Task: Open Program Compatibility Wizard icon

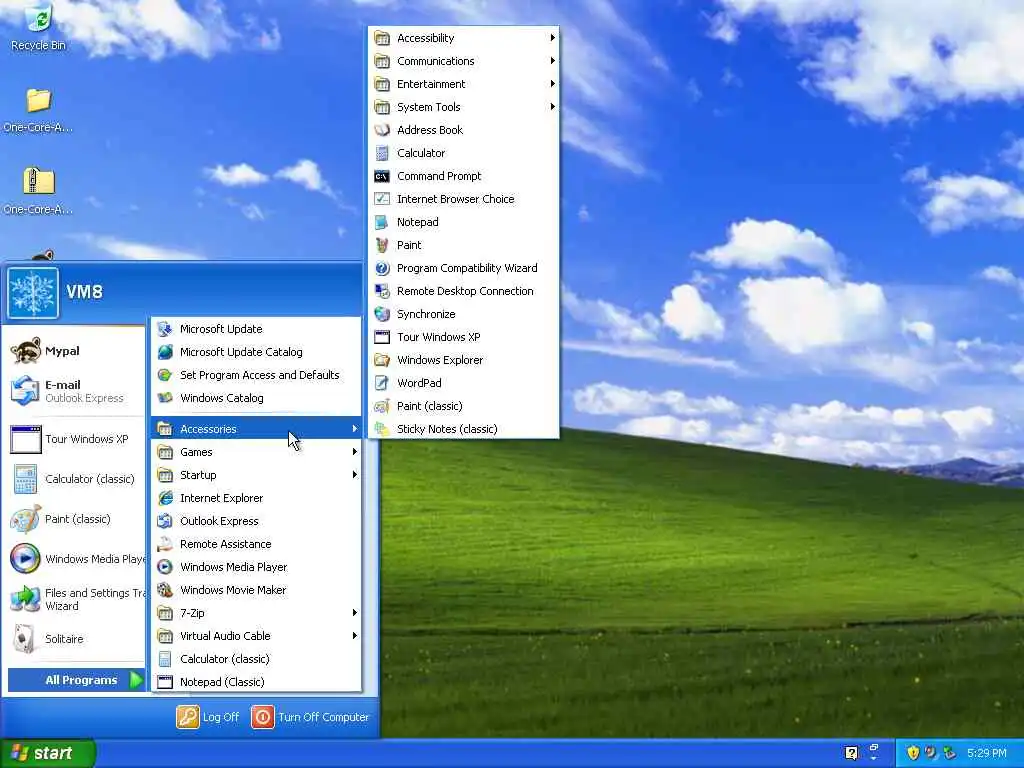Action: [382, 268]
